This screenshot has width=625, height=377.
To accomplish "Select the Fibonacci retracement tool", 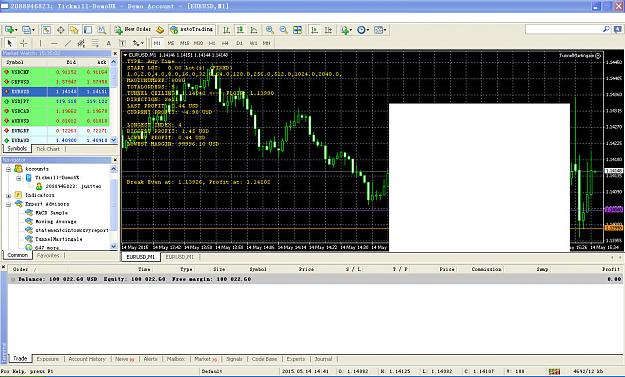I will [x=95, y=43].
